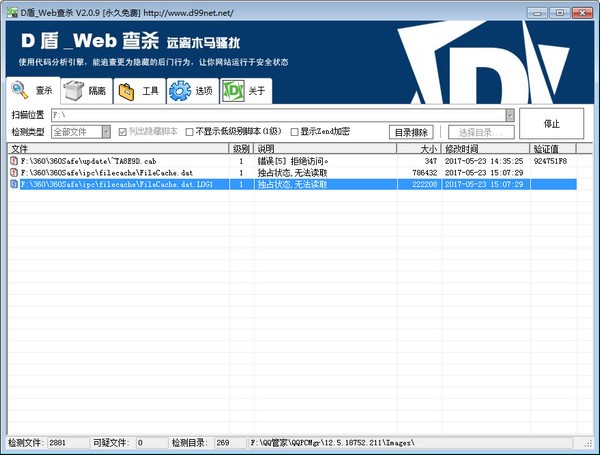The height and width of the screenshot is (455, 600).
Task: Click the file icon of TA6E9D.cab row
Action: (x=13, y=160)
